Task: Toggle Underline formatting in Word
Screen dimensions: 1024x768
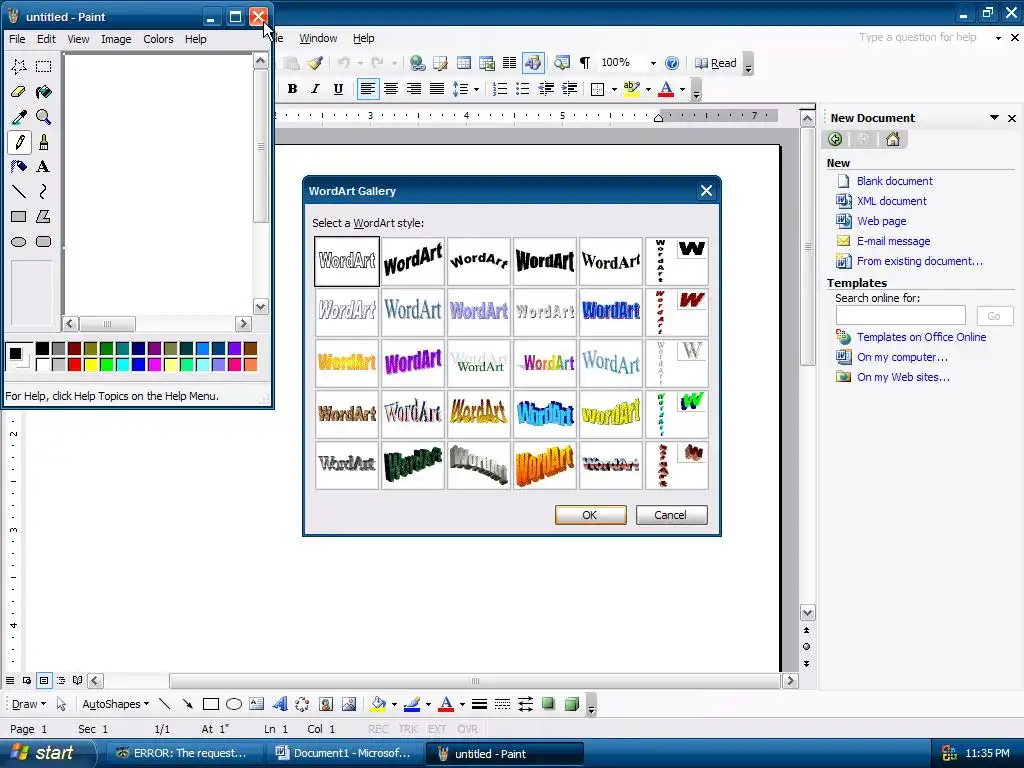Action: (x=338, y=89)
